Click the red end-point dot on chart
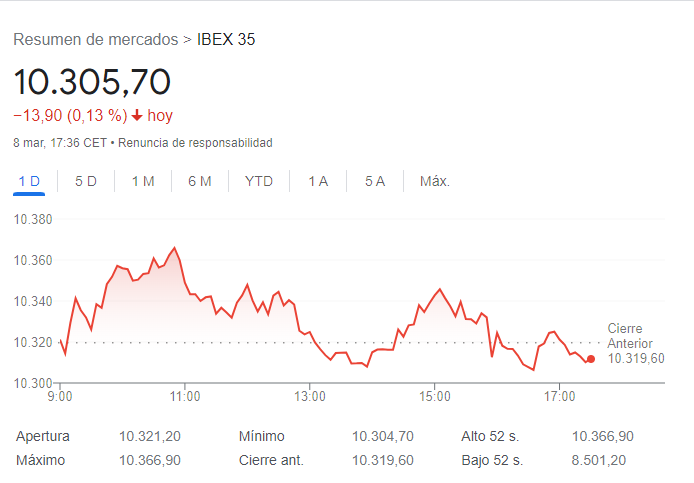This screenshot has height=483, width=694. tap(591, 358)
